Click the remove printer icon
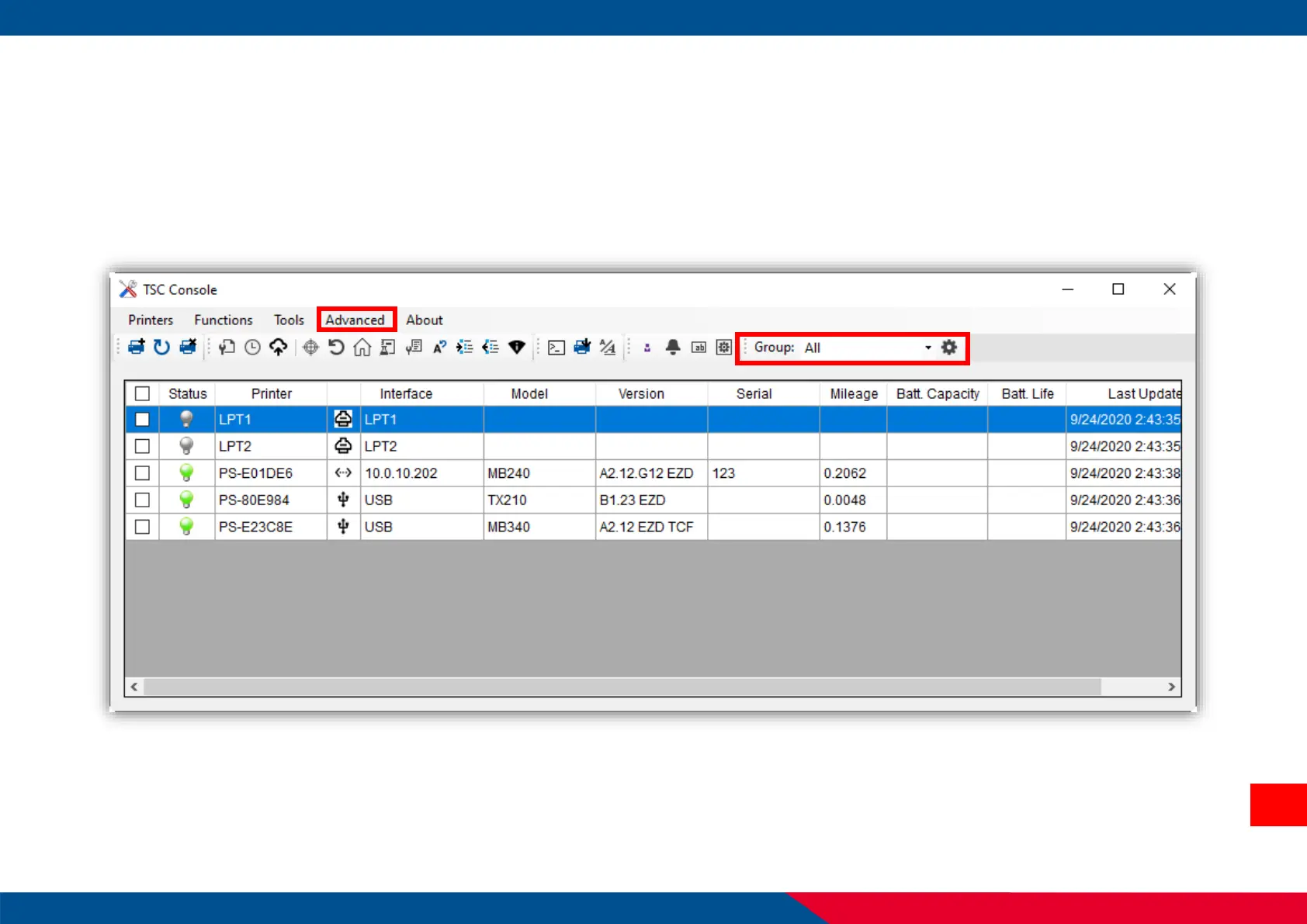The height and width of the screenshot is (924, 1307). [x=188, y=347]
